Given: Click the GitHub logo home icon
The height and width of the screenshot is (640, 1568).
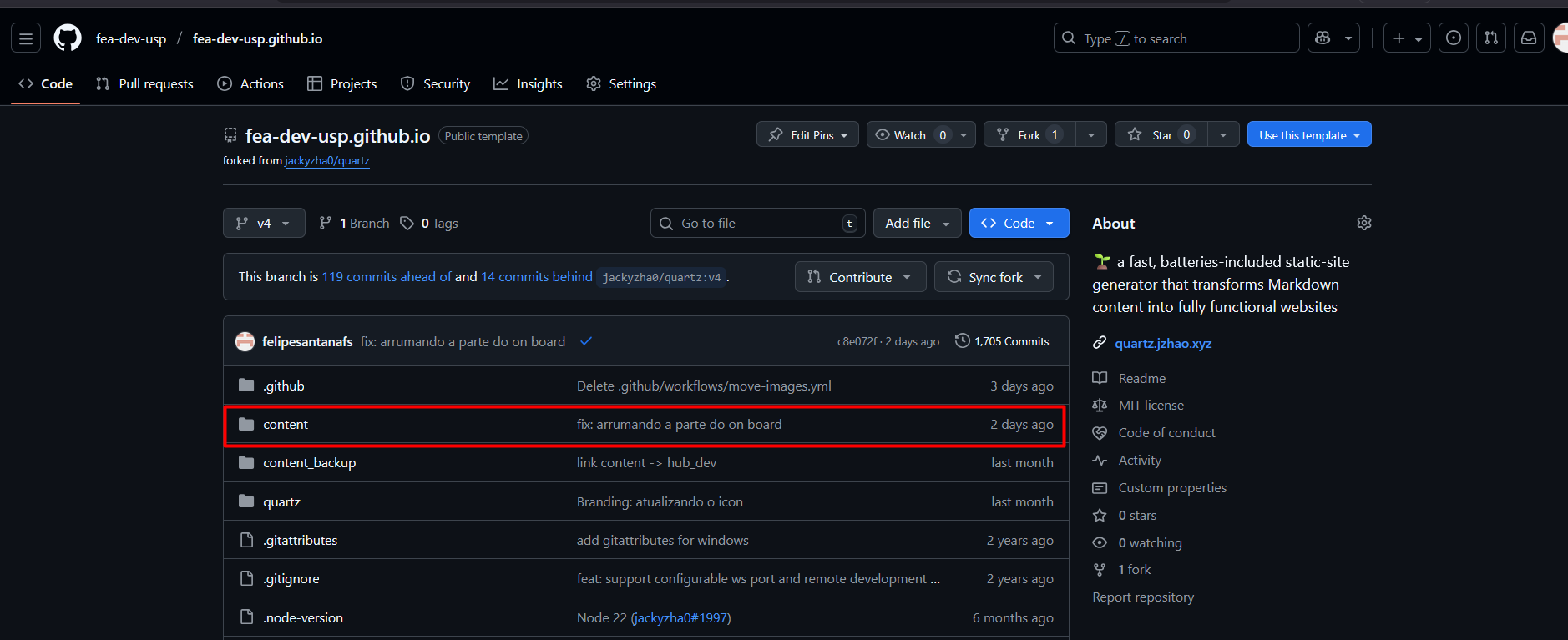Looking at the screenshot, I should [68, 38].
